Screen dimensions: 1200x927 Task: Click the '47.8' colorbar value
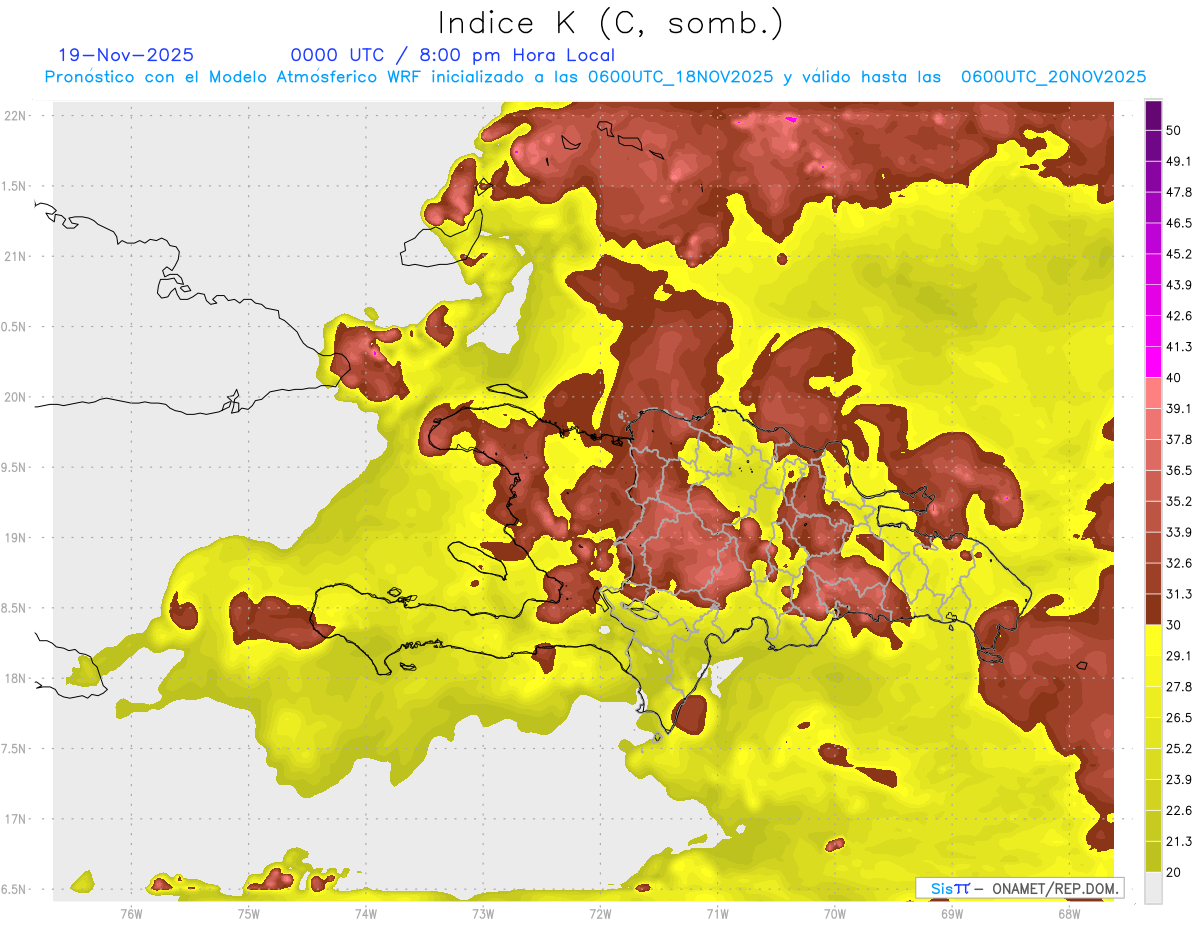[1180, 192]
